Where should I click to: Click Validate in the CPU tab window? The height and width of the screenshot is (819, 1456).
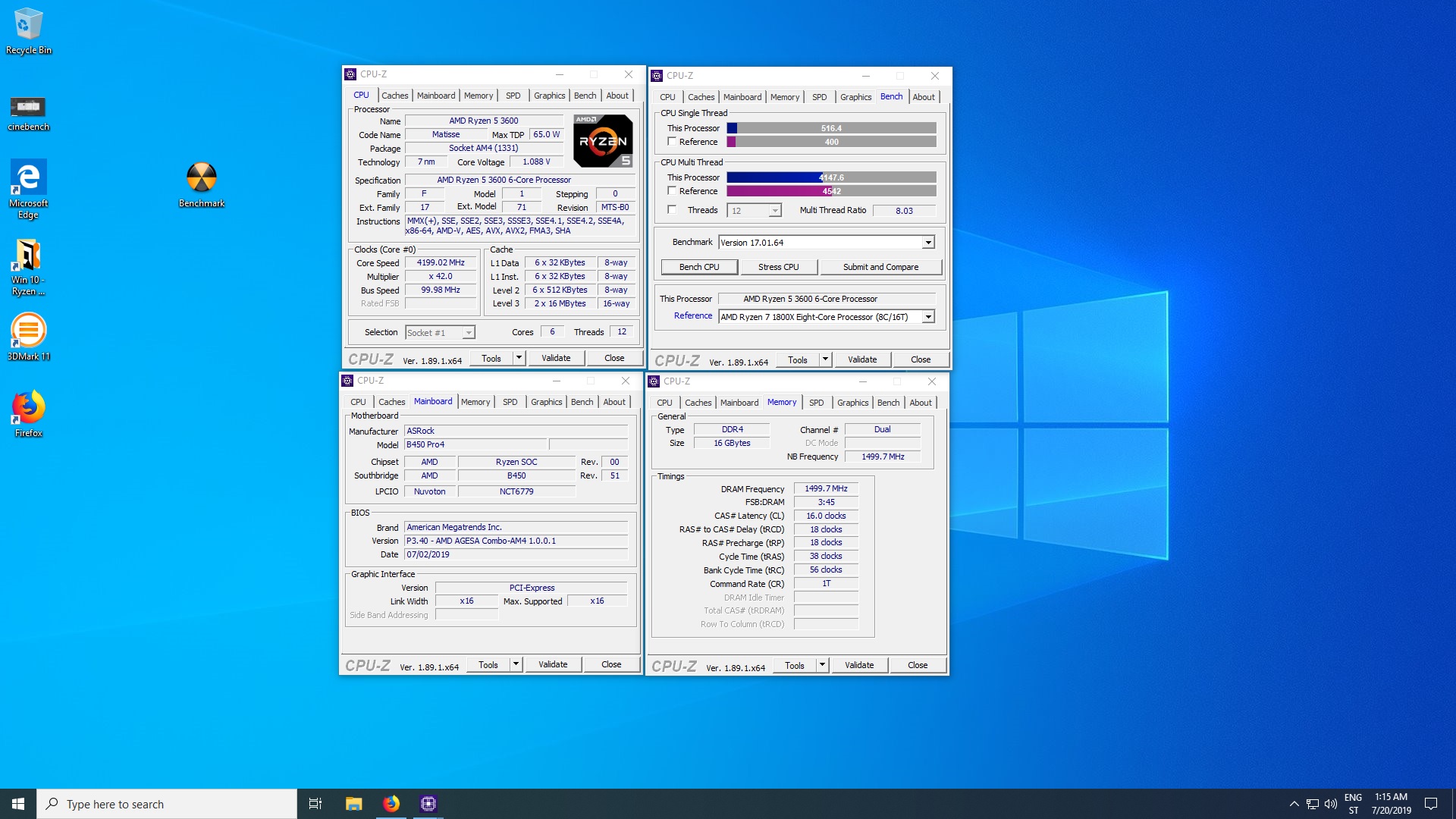[556, 358]
